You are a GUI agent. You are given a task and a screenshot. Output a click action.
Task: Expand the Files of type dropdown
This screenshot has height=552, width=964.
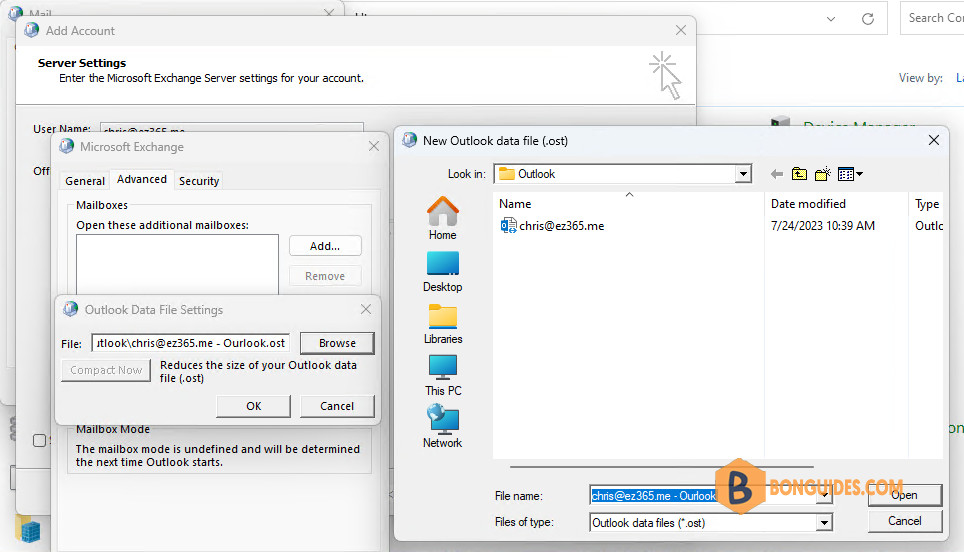click(824, 523)
